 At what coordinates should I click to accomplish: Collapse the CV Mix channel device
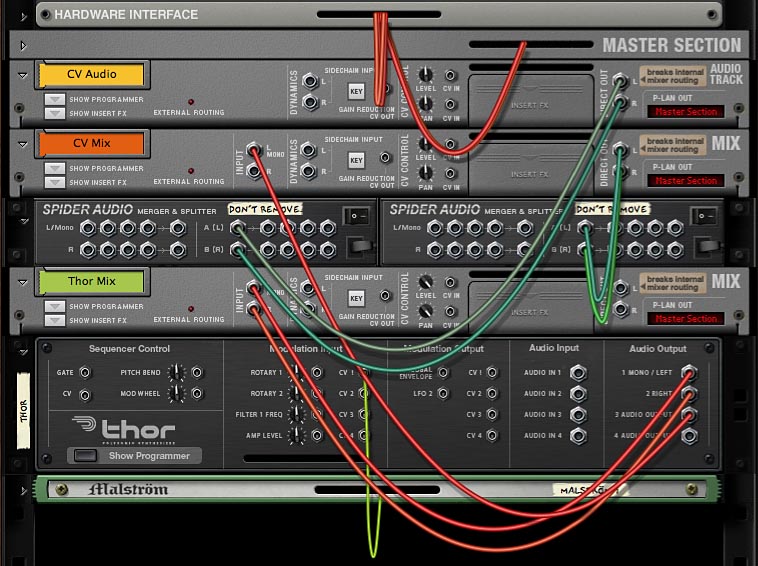[22, 144]
